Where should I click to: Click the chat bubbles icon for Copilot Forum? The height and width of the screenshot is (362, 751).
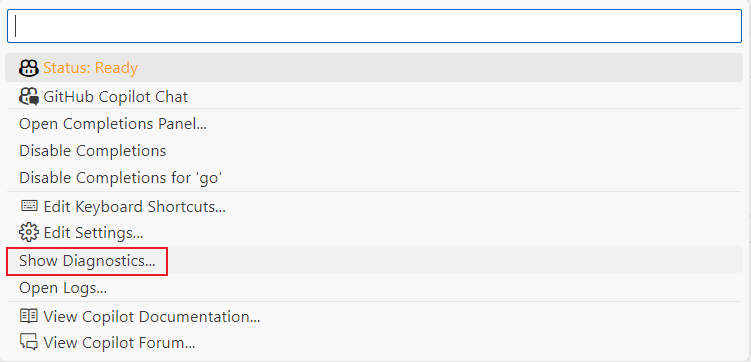pos(29,342)
